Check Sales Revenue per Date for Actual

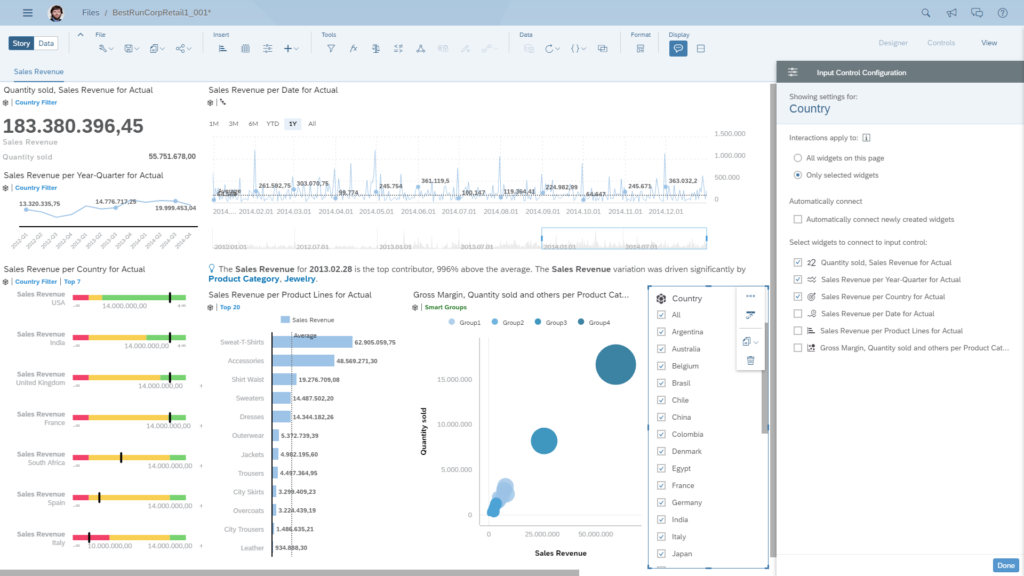(x=797, y=313)
